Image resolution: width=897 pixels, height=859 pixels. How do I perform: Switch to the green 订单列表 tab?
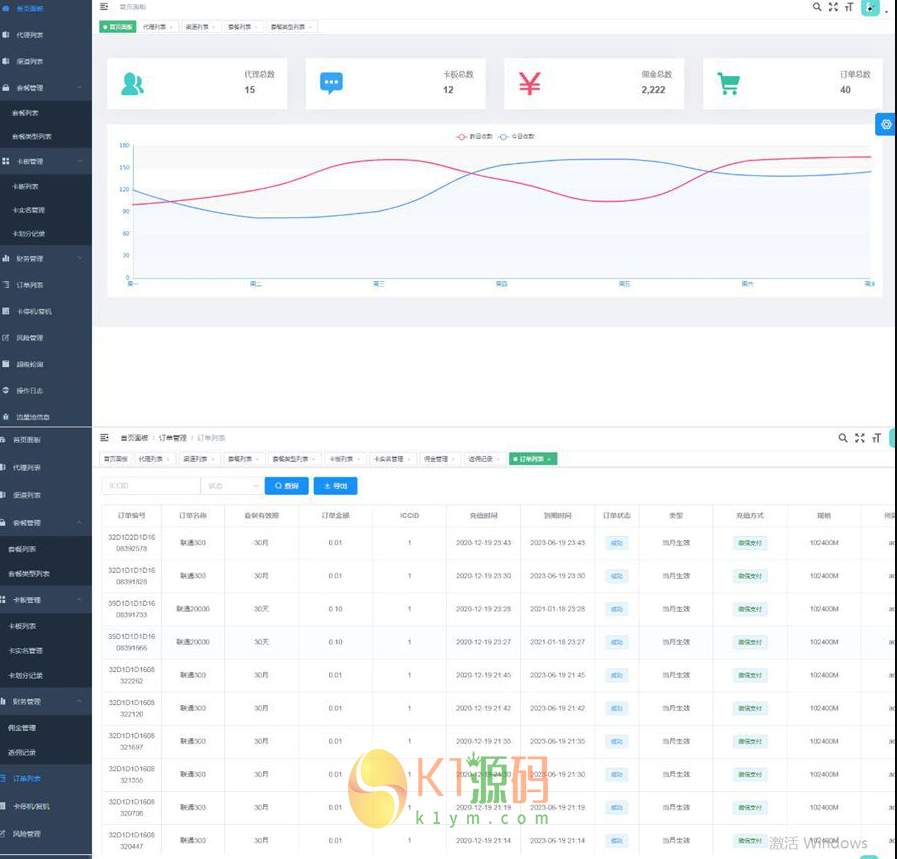pyautogui.click(x=533, y=459)
